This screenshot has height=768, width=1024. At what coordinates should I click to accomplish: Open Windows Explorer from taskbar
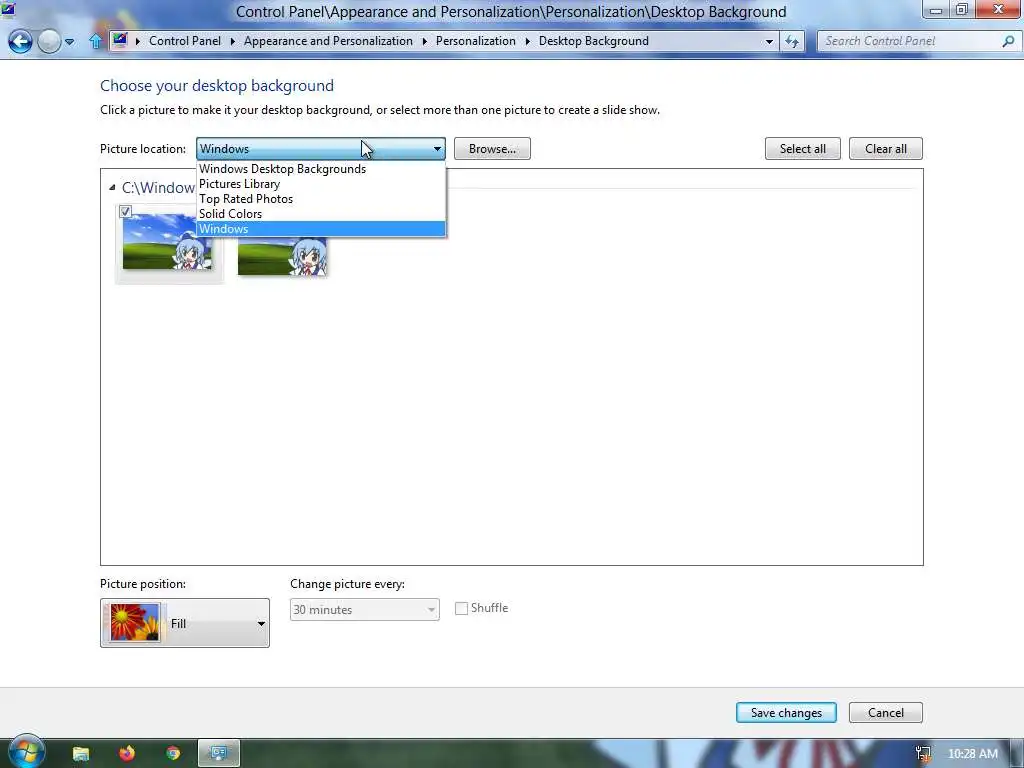tap(80, 754)
